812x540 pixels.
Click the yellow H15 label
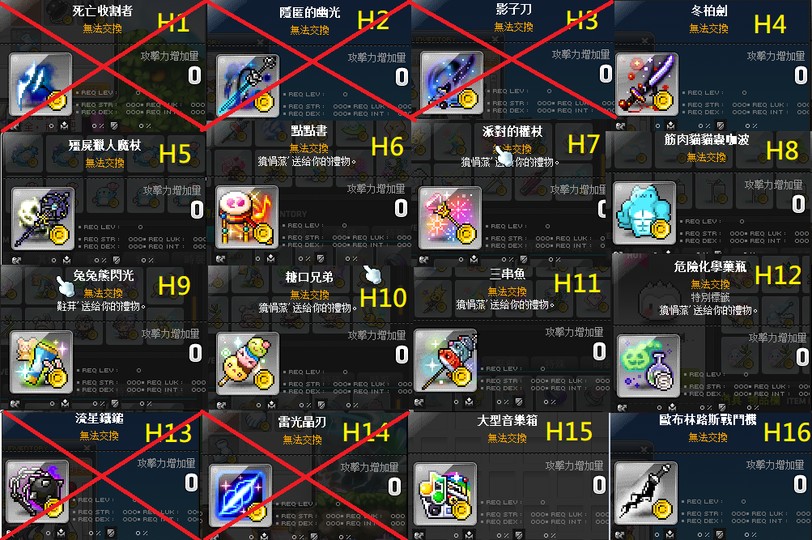[x=569, y=431]
